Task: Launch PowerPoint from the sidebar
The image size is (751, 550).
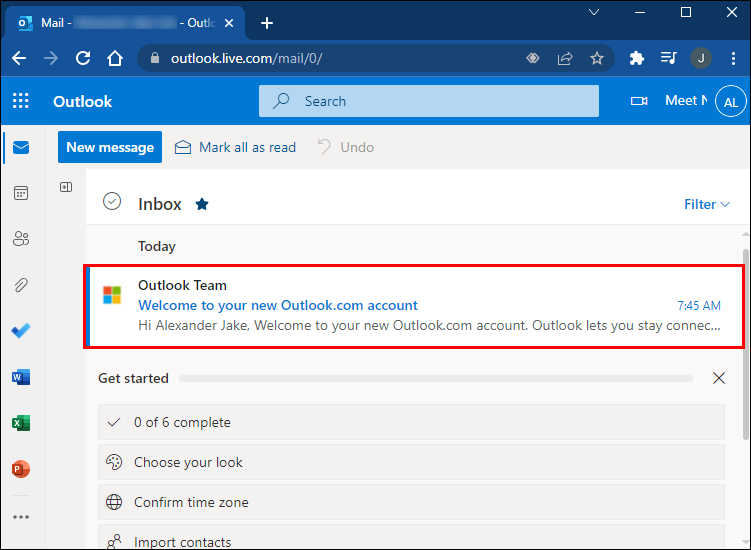Action: coord(21,469)
